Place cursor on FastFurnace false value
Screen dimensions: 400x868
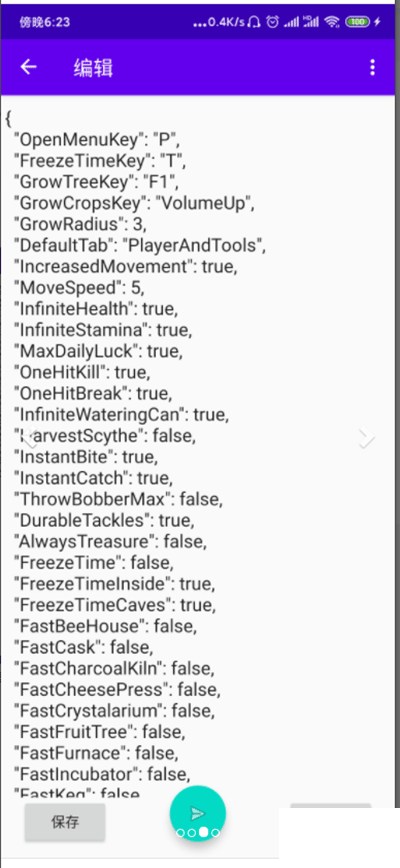(157, 753)
